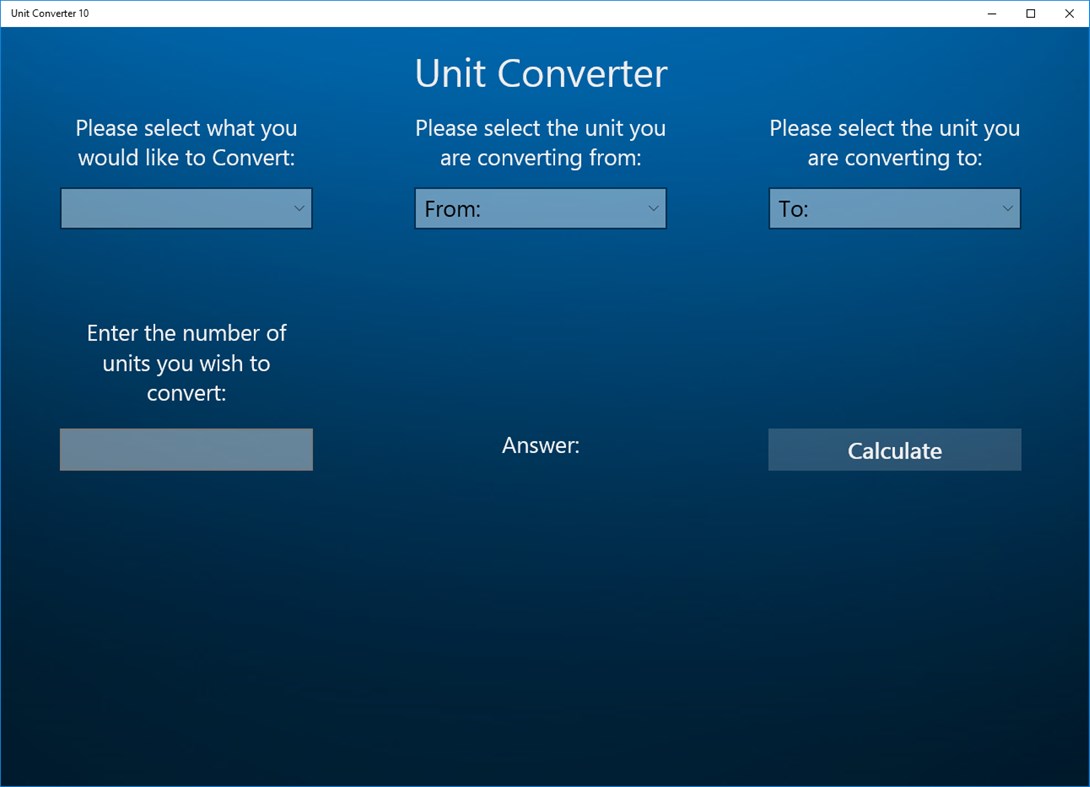
Task: Click the Answer: label
Action: point(540,445)
